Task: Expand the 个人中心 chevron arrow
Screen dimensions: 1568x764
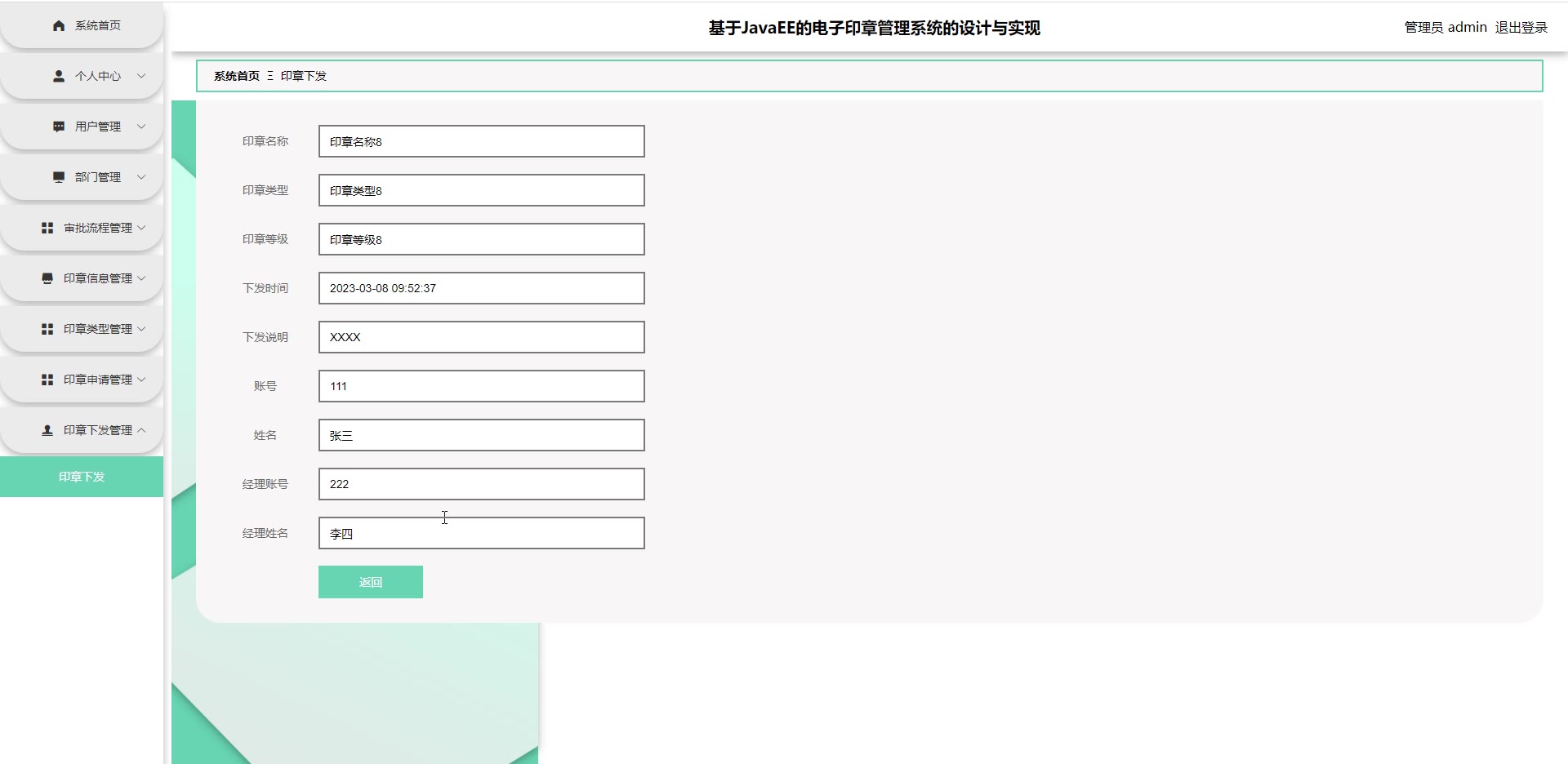Action: coord(141,76)
